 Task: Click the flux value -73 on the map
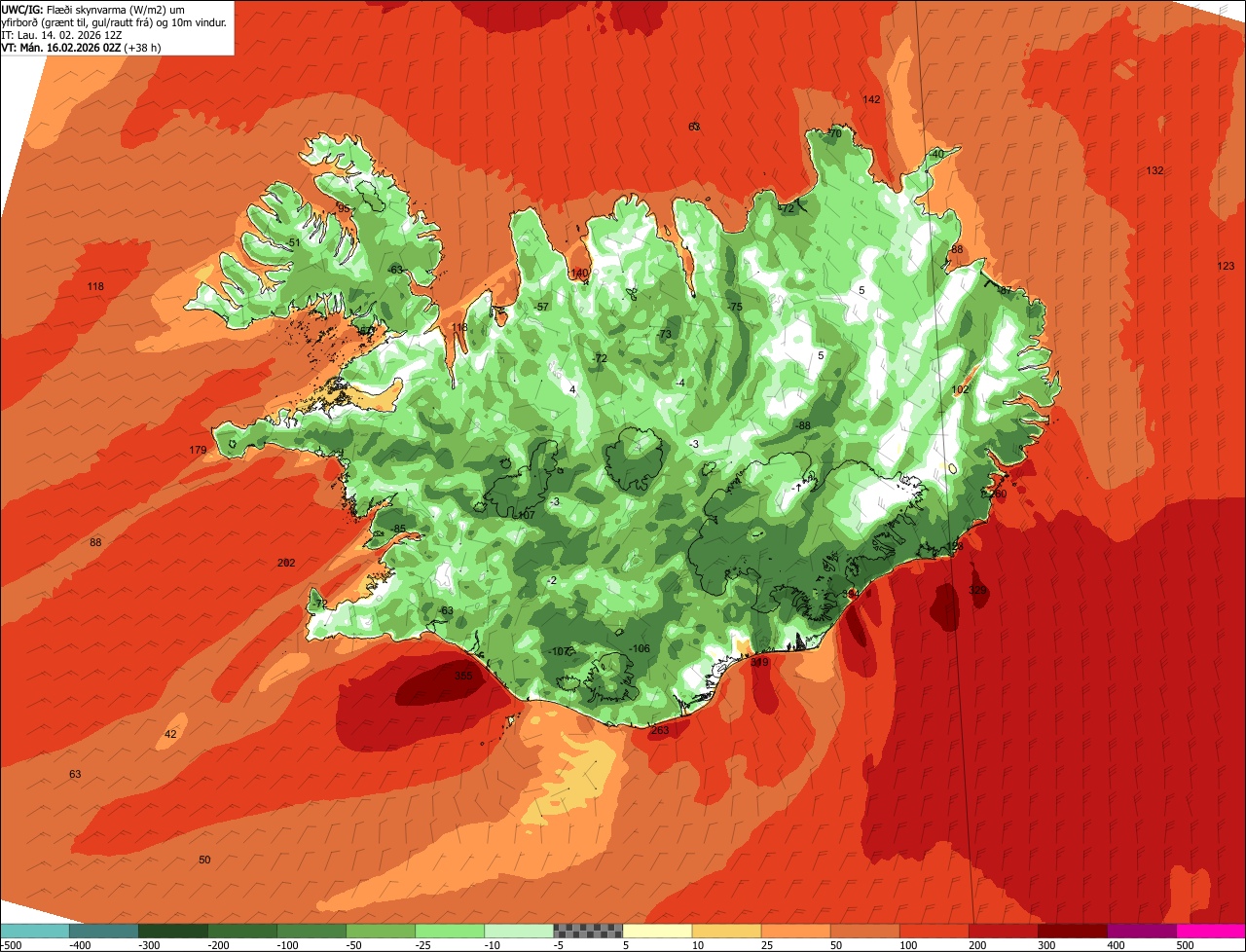(x=664, y=334)
